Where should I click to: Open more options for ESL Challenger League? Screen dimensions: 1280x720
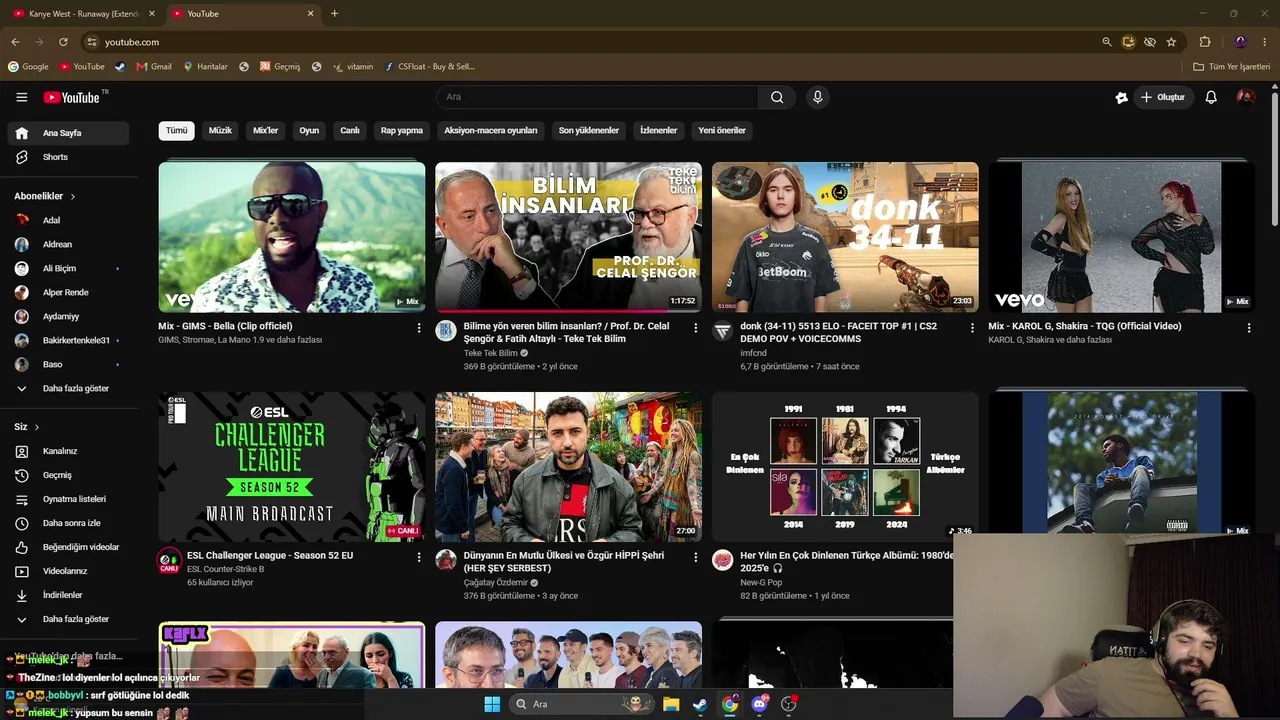tap(419, 557)
